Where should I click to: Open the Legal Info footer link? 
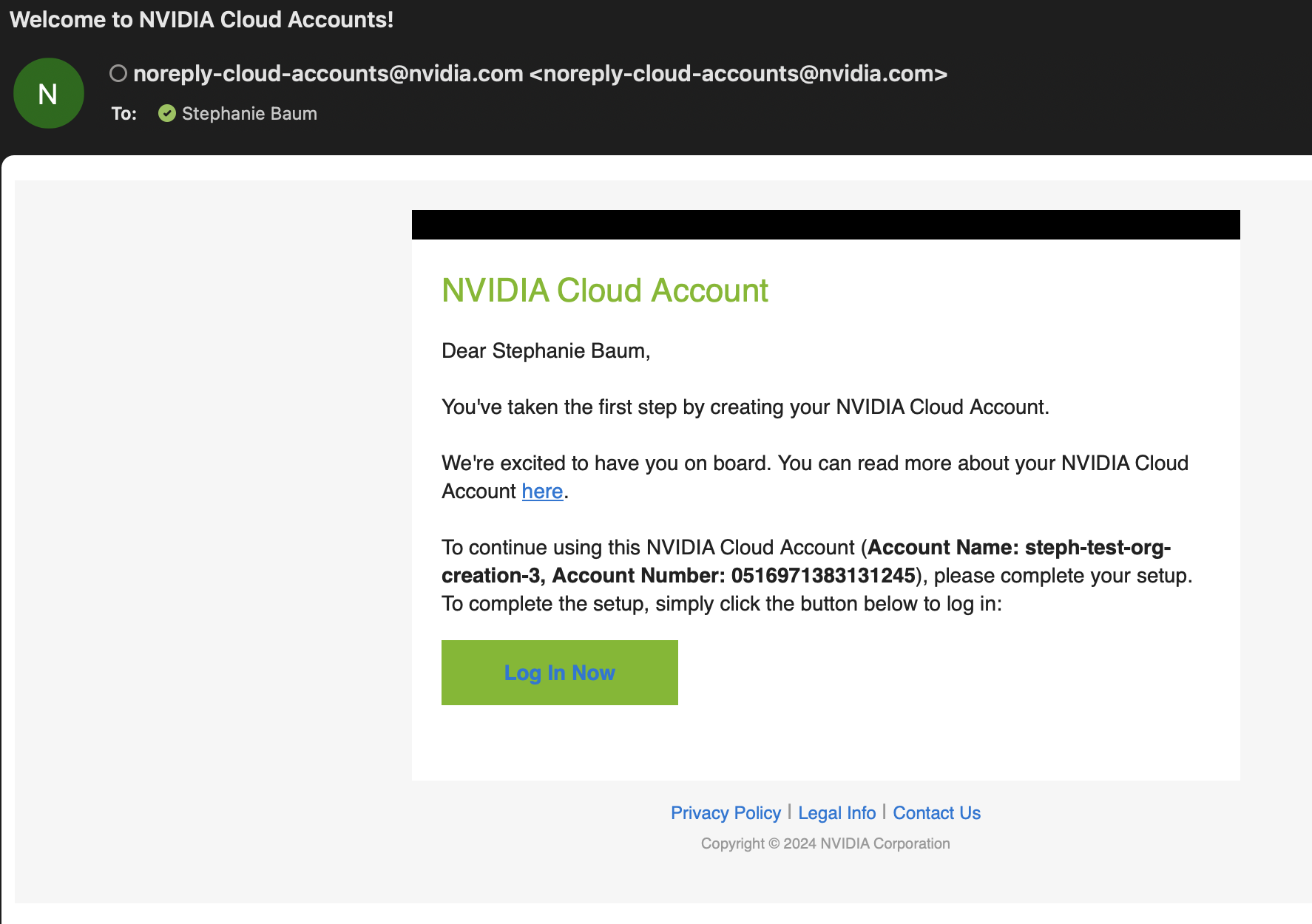tap(836, 813)
